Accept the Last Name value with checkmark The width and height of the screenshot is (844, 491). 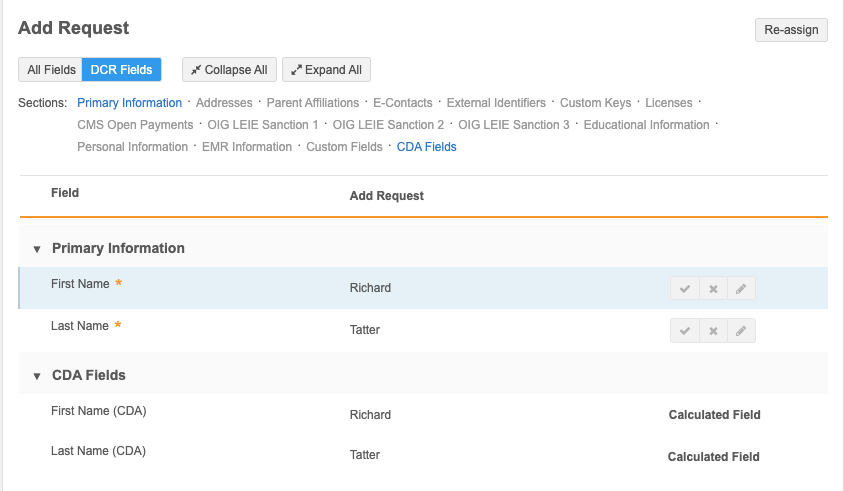pos(685,331)
